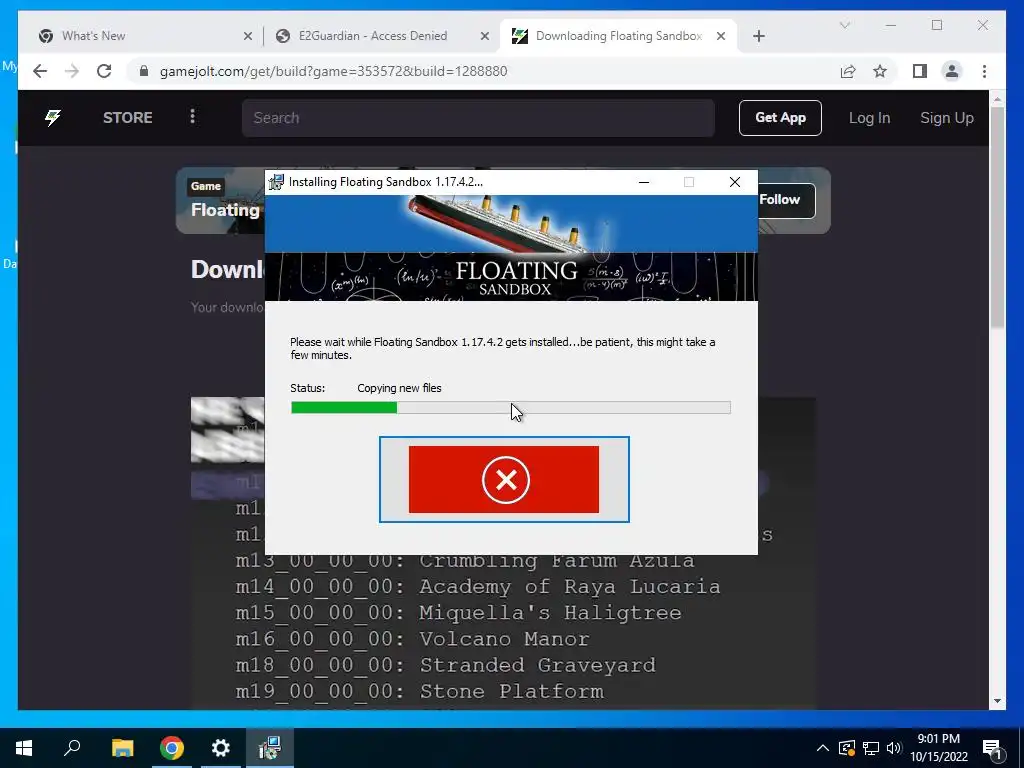
Task: Share this page icon in address bar
Action: coord(848,71)
